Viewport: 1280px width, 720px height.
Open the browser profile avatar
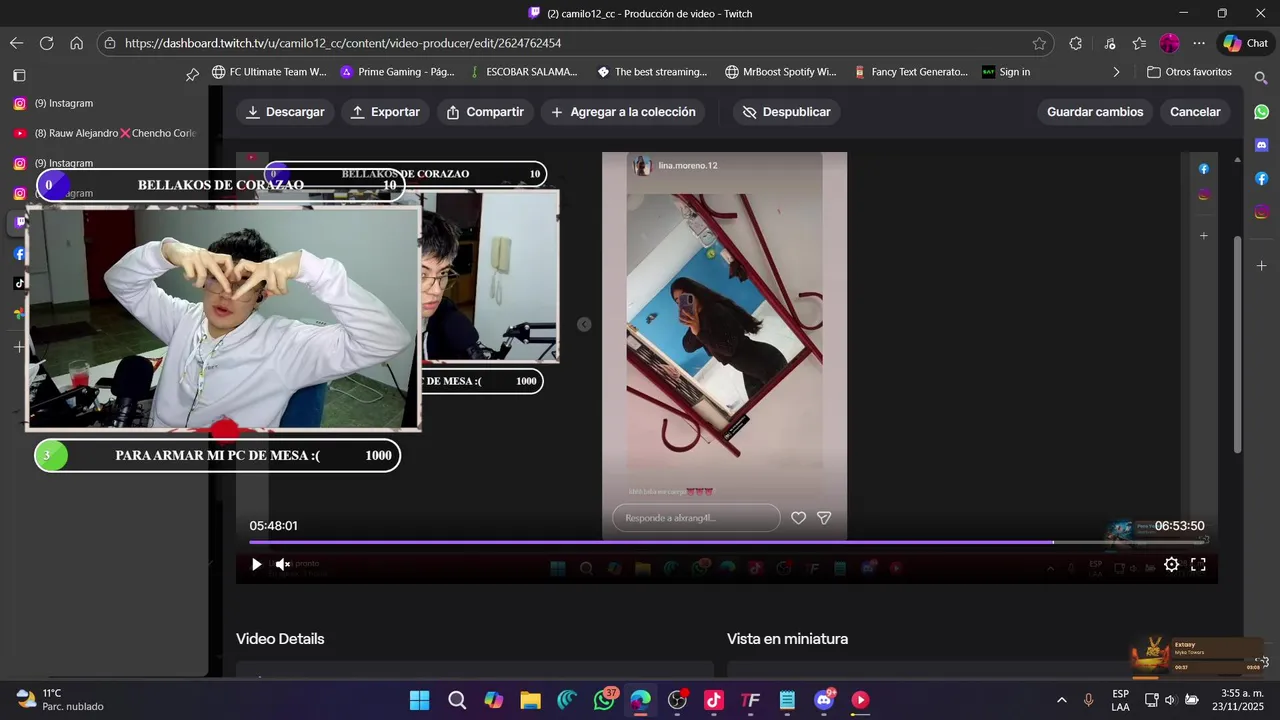tap(1169, 43)
